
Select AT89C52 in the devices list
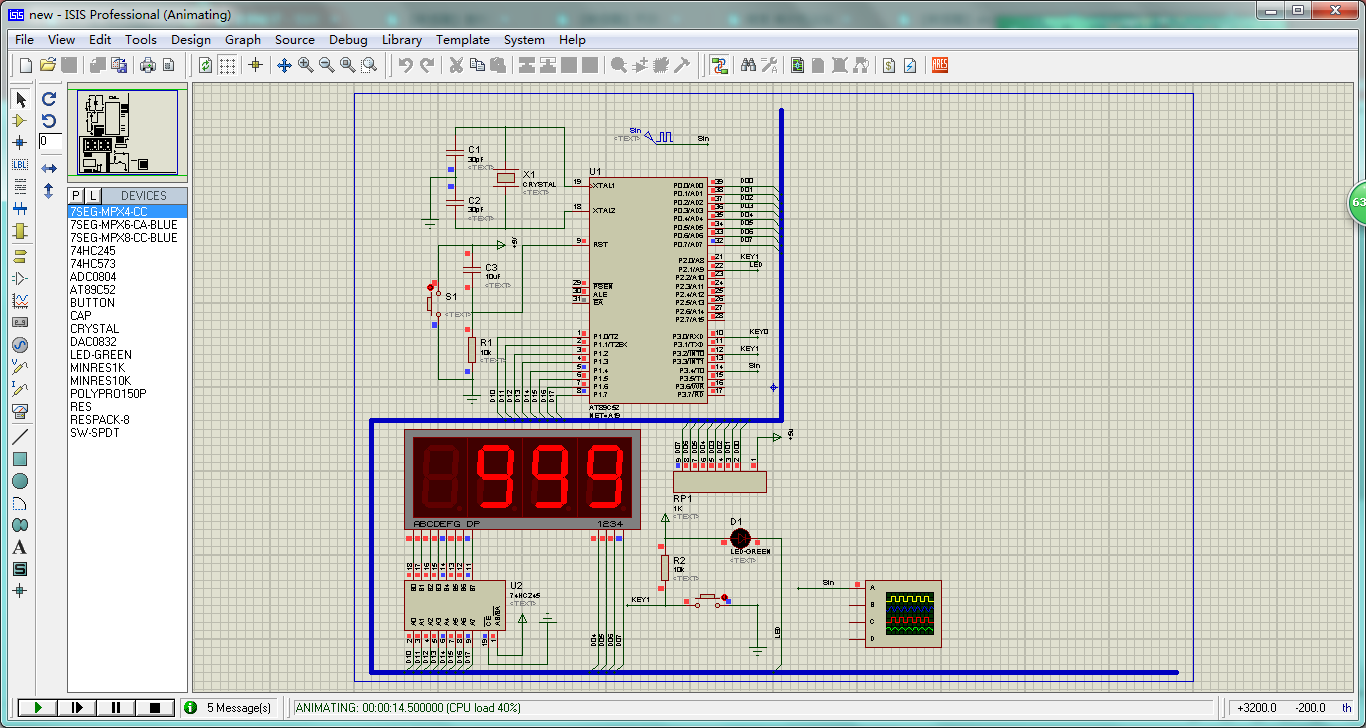click(x=92, y=290)
